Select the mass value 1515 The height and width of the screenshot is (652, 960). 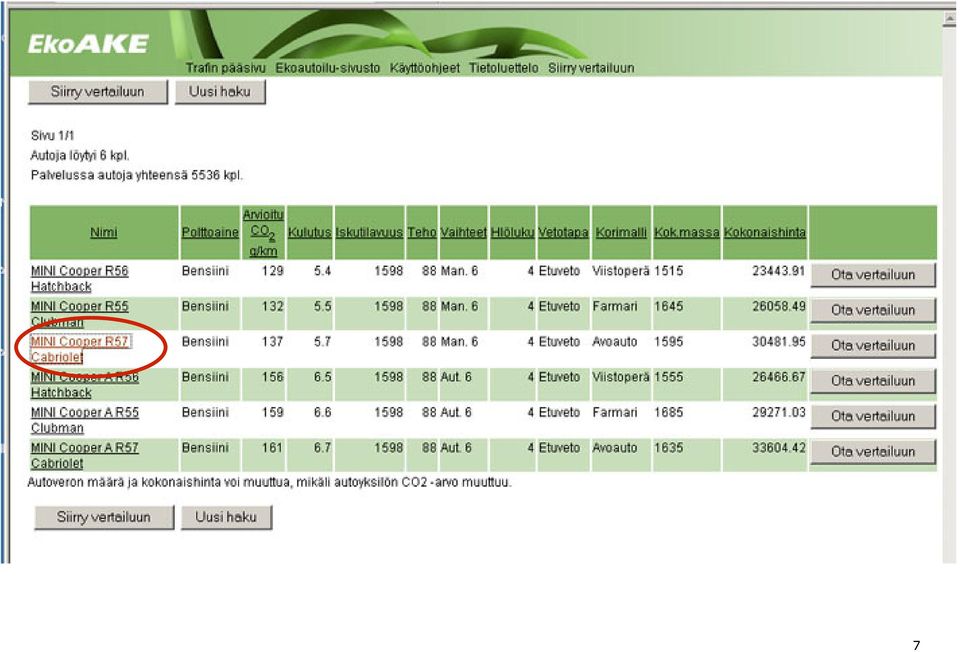click(669, 271)
